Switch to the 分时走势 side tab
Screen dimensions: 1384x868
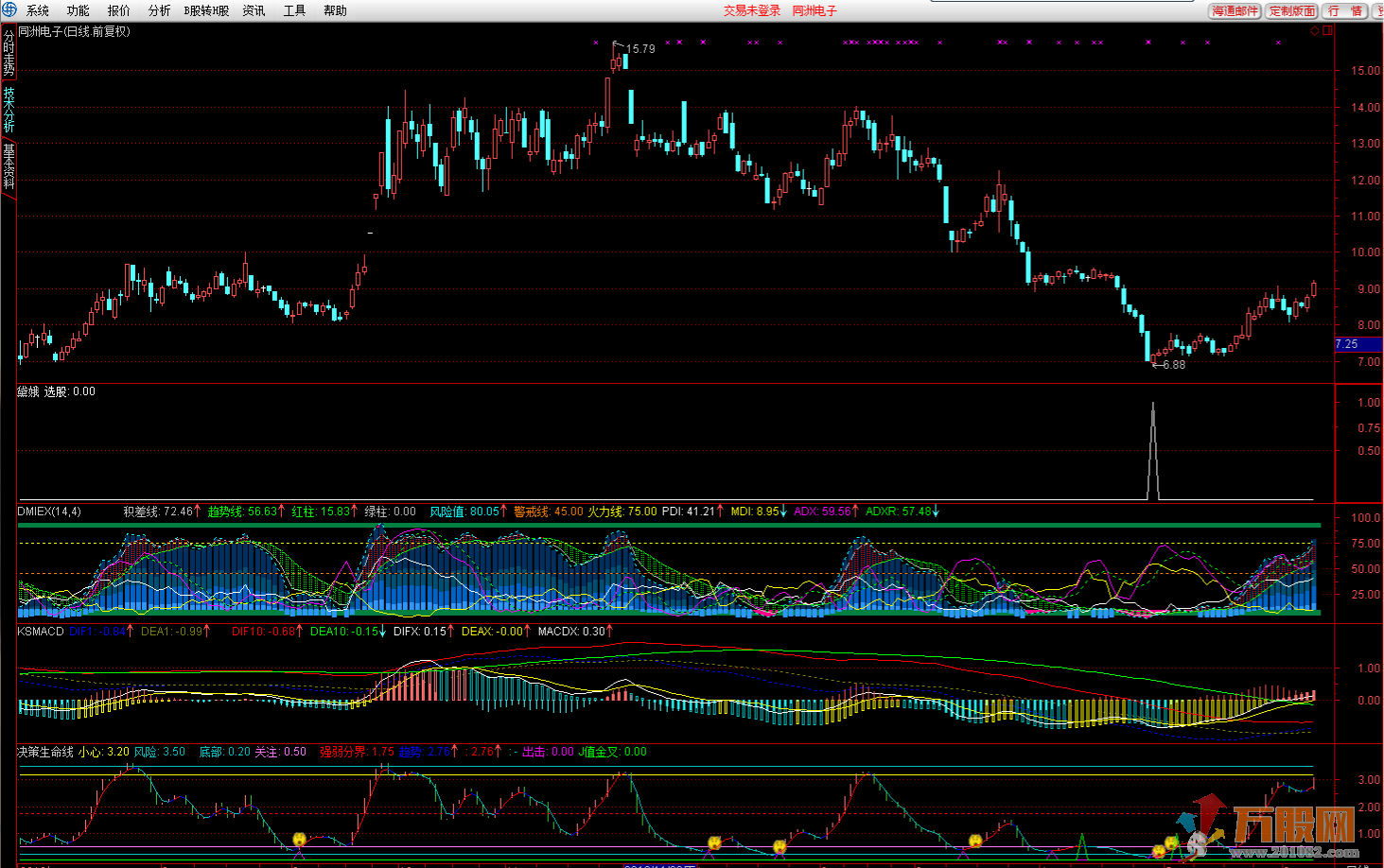point(9,53)
